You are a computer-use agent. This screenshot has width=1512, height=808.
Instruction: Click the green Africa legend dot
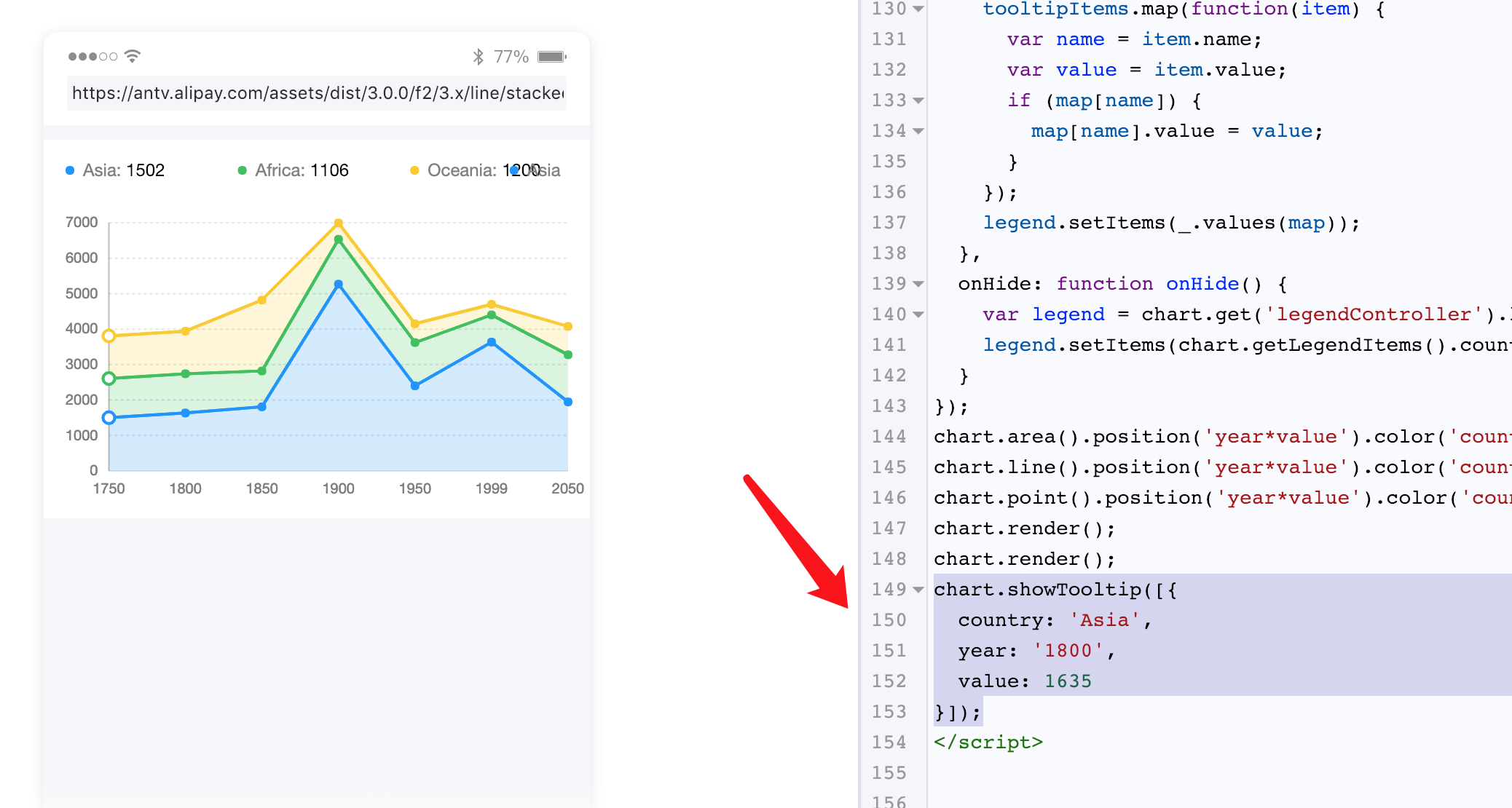[x=240, y=170]
